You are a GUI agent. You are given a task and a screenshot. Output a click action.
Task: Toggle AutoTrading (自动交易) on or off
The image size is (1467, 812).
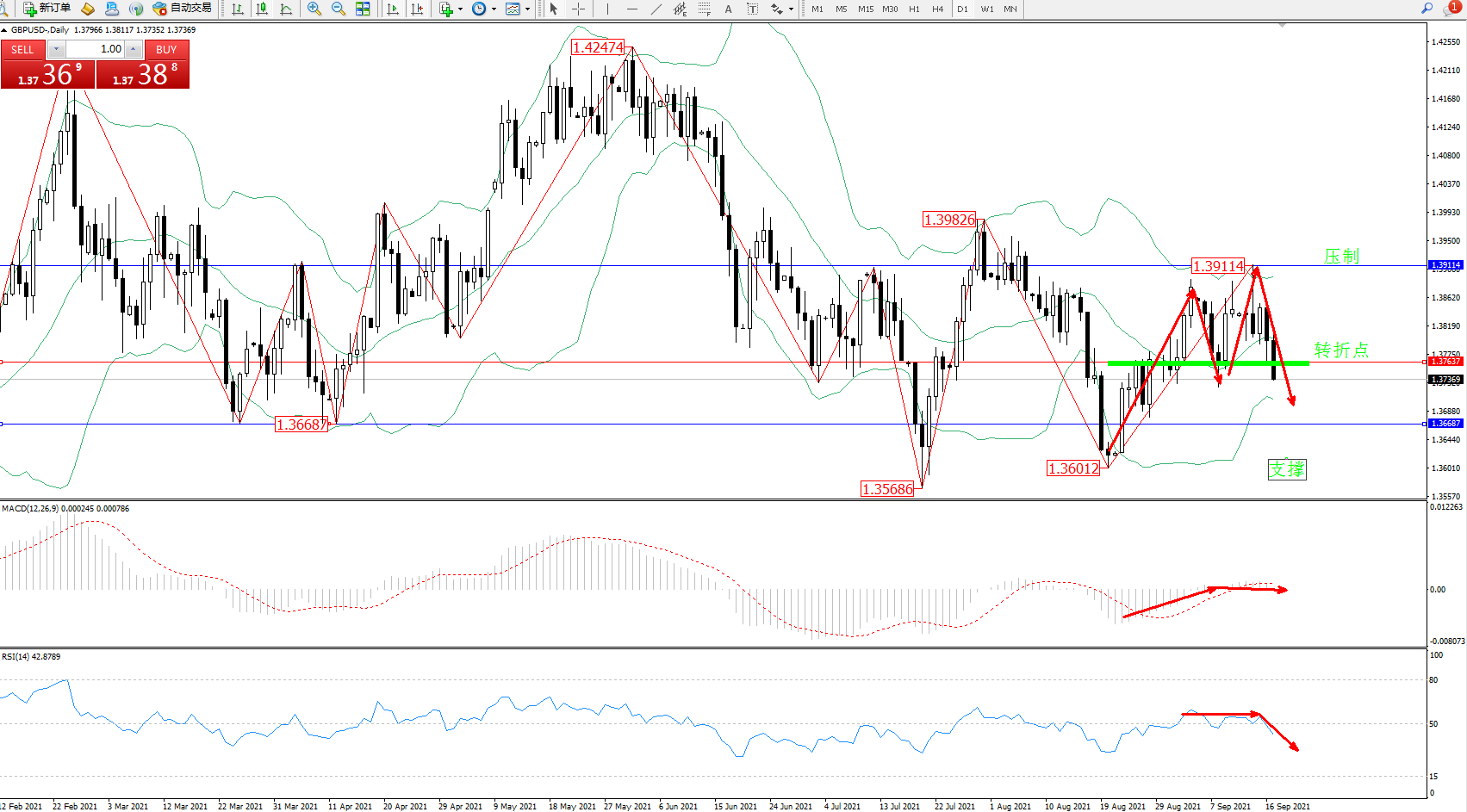pyautogui.click(x=182, y=9)
